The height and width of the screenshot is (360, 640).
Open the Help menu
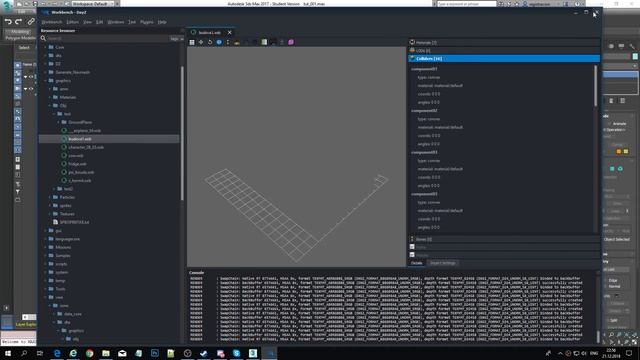pyautogui.click(x=162, y=22)
